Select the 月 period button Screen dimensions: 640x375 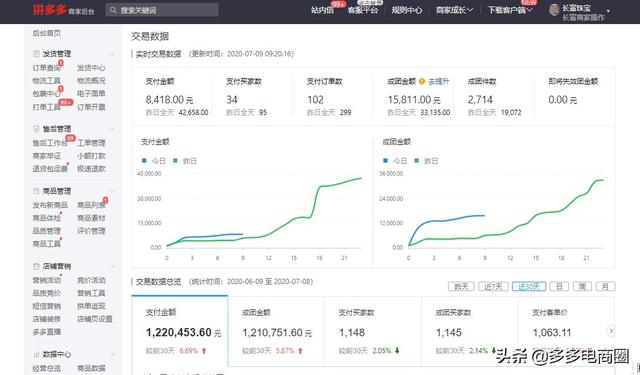point(605,286)
